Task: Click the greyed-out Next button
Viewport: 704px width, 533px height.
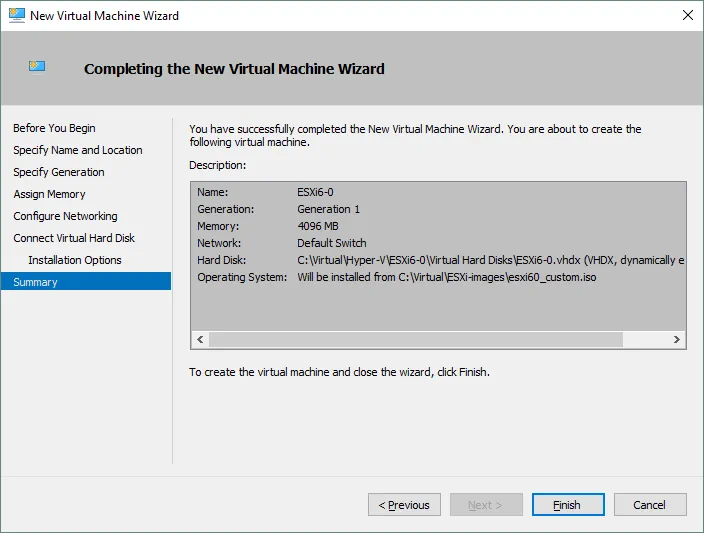Action: tap(486, 505)
